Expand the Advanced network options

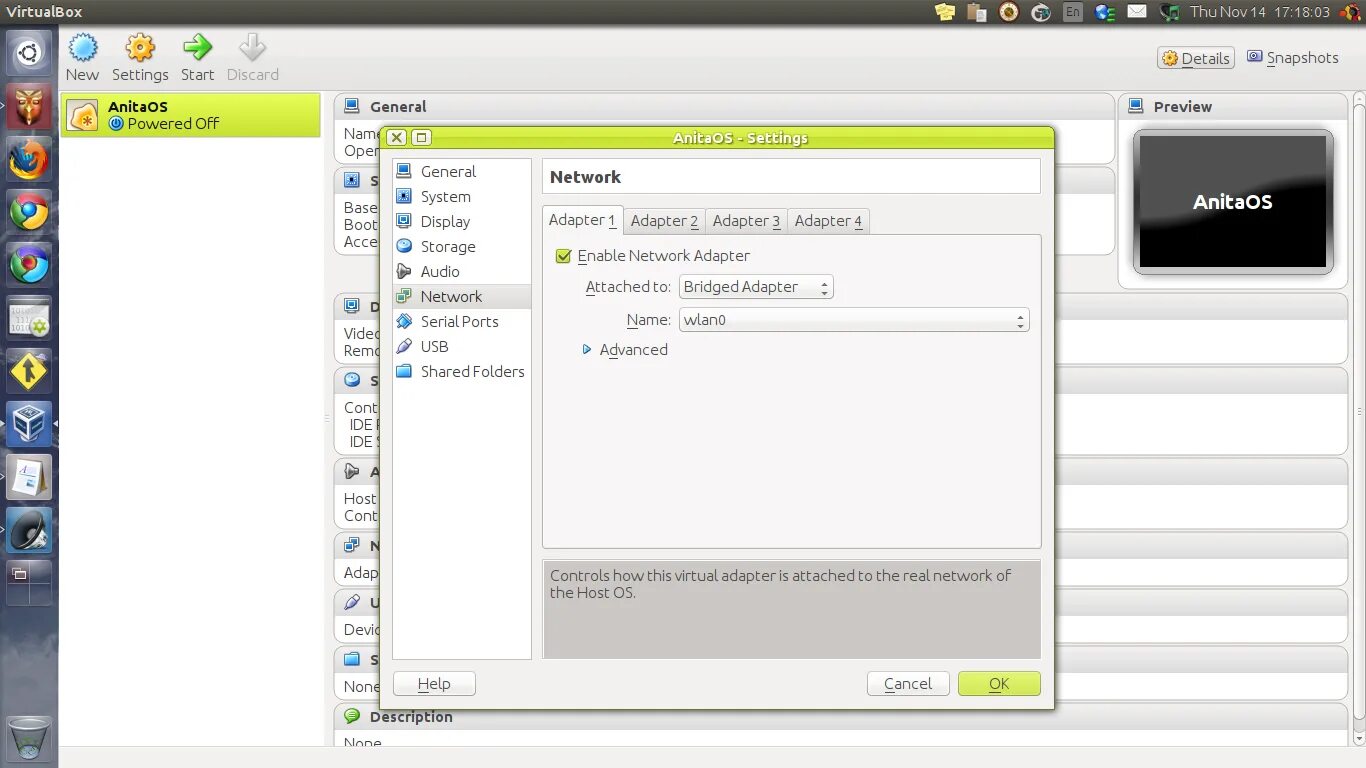coord(587,349)
